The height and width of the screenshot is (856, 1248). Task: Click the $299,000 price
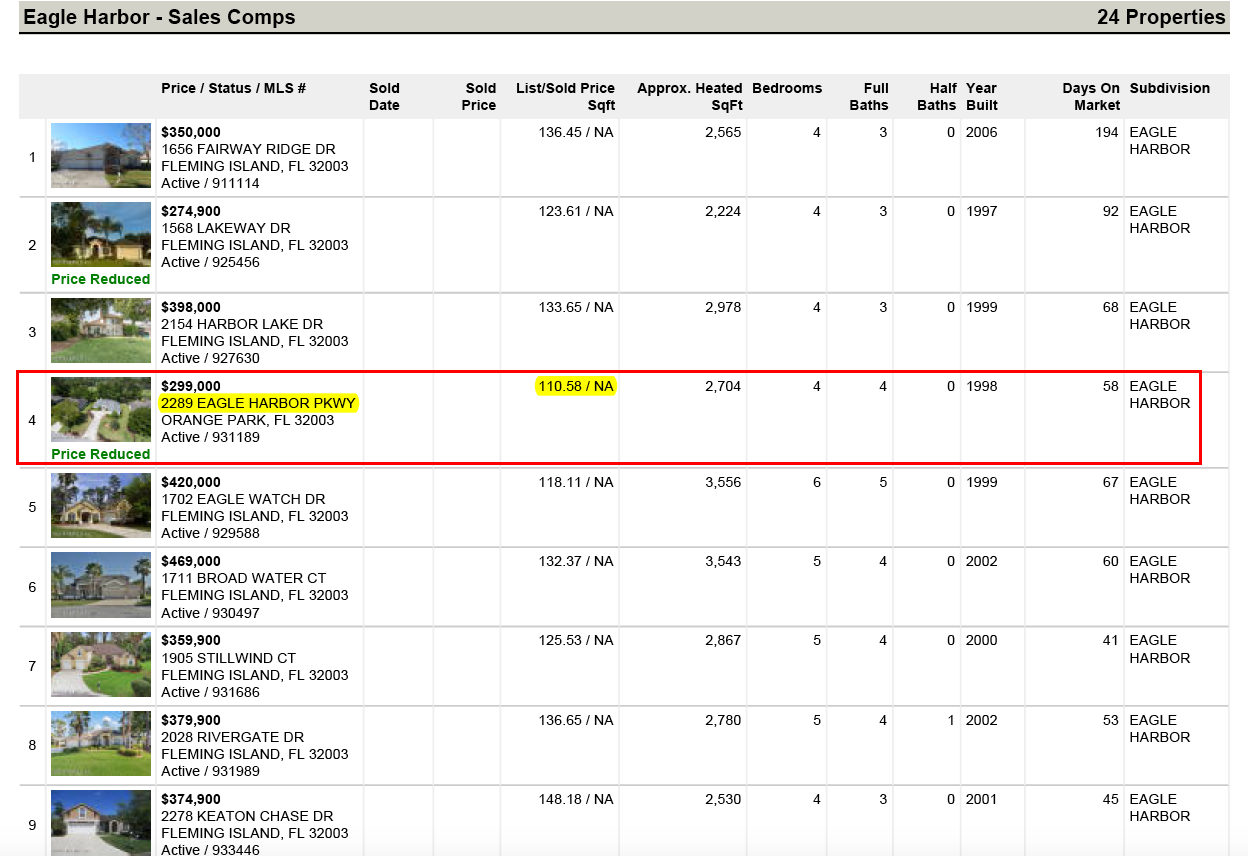[191, 386]
